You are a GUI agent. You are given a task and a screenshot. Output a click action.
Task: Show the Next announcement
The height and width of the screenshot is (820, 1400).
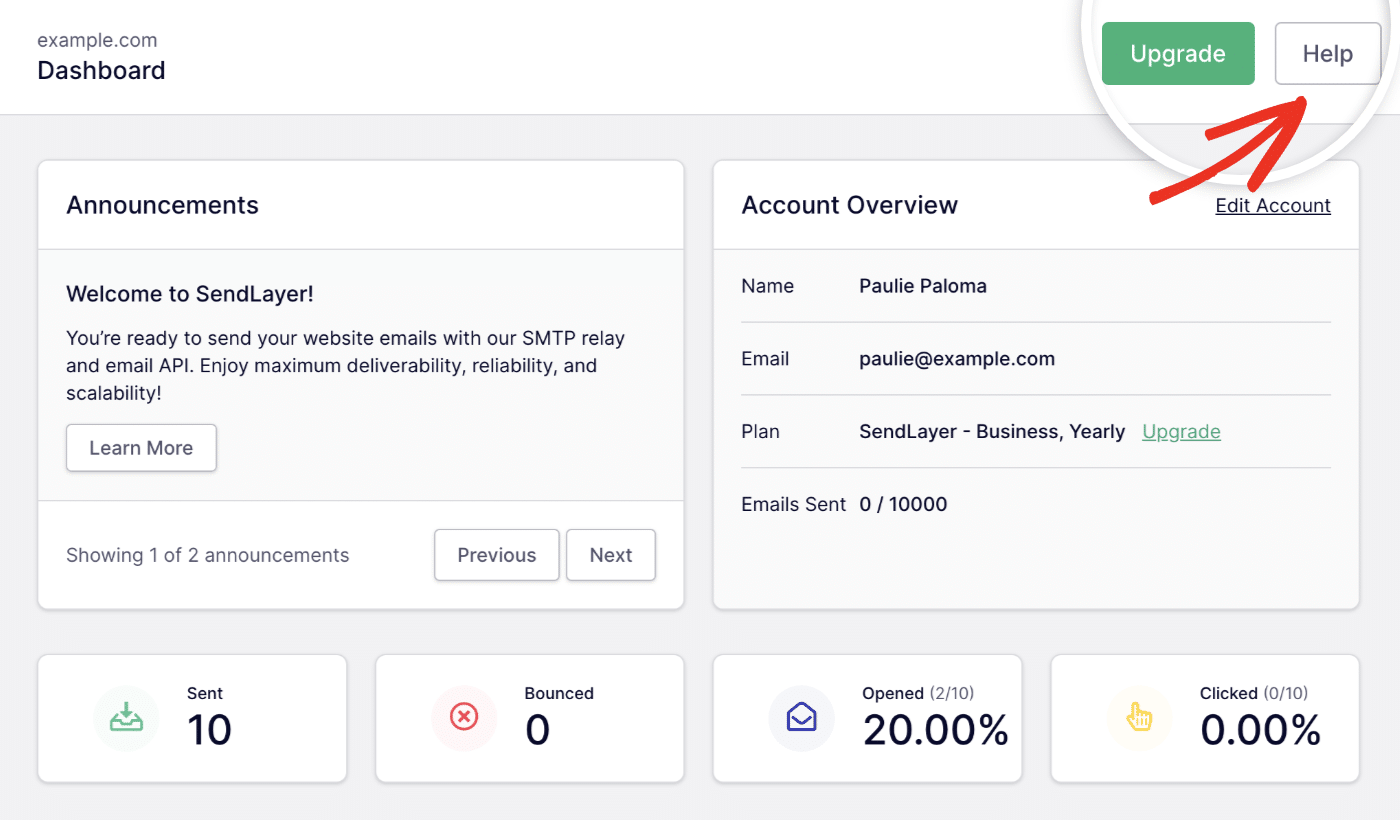pyautogui.click(x=611, y=555)
